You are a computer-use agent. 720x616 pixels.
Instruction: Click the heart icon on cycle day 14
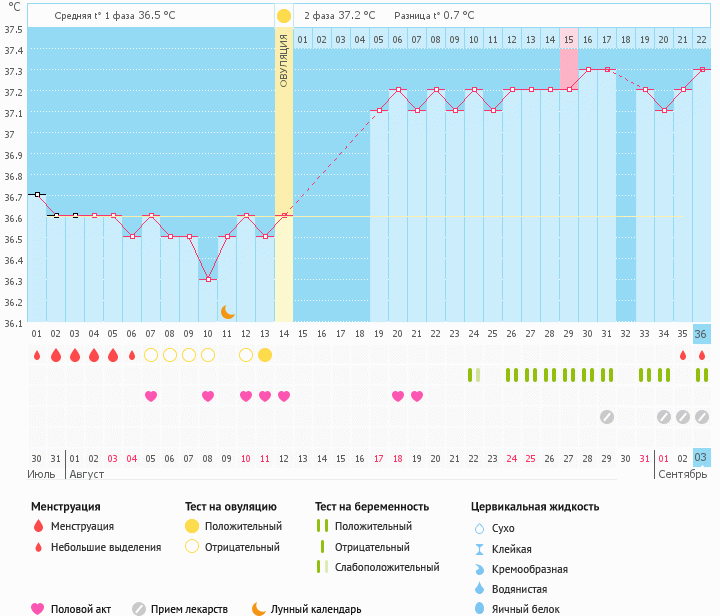click(284, 396)
